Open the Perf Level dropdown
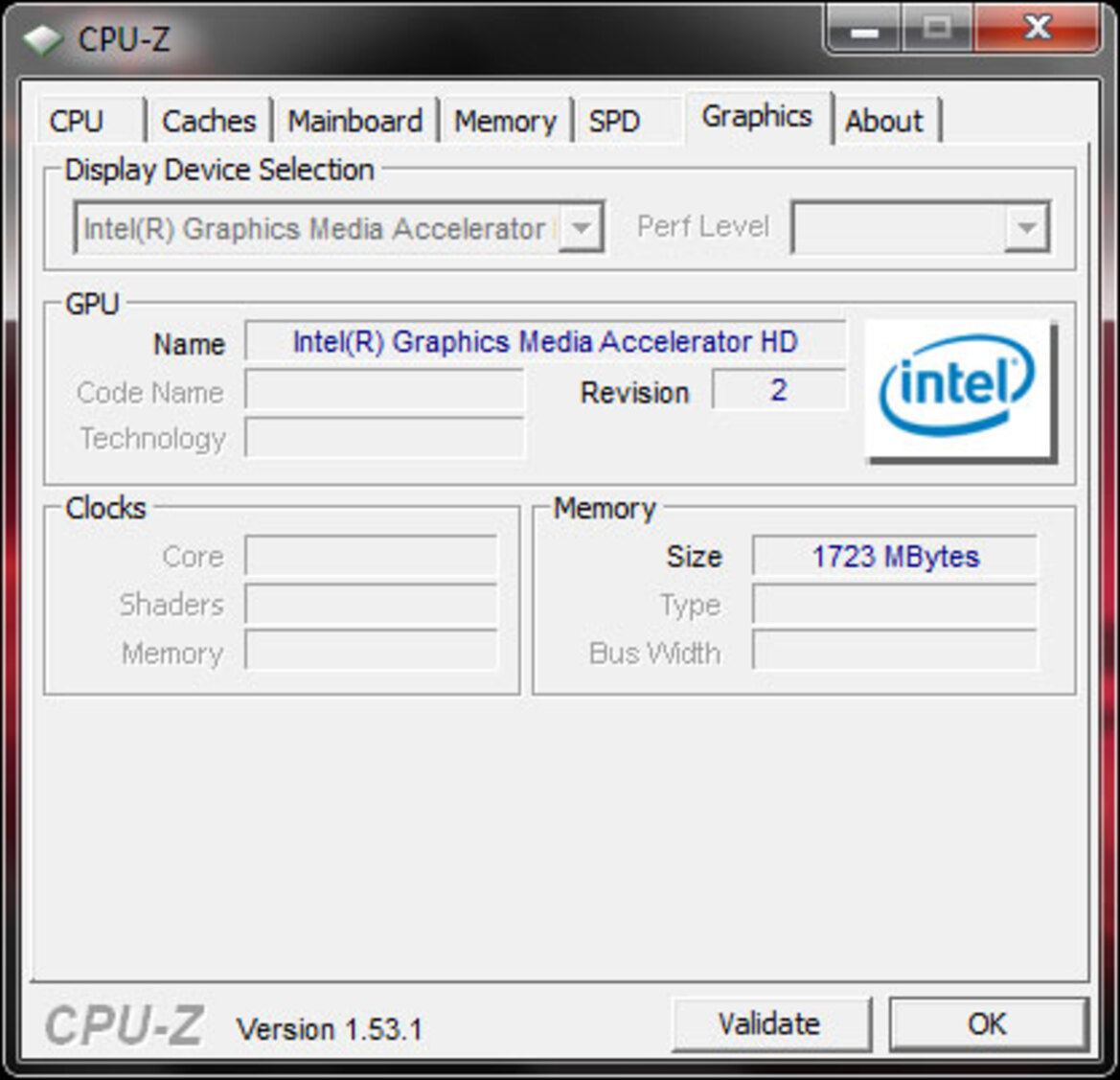 click(x=921, y=227)
